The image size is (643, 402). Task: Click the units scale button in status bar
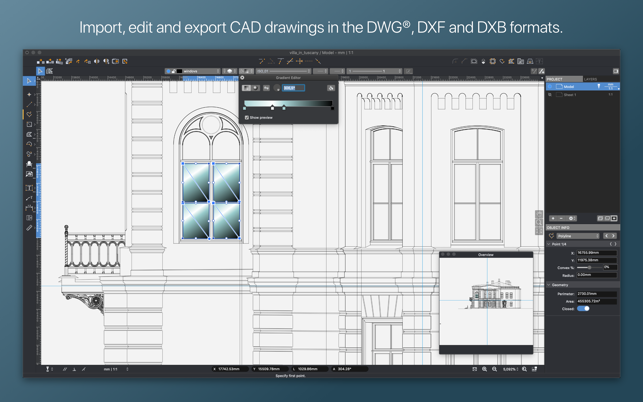coord(111,369)
